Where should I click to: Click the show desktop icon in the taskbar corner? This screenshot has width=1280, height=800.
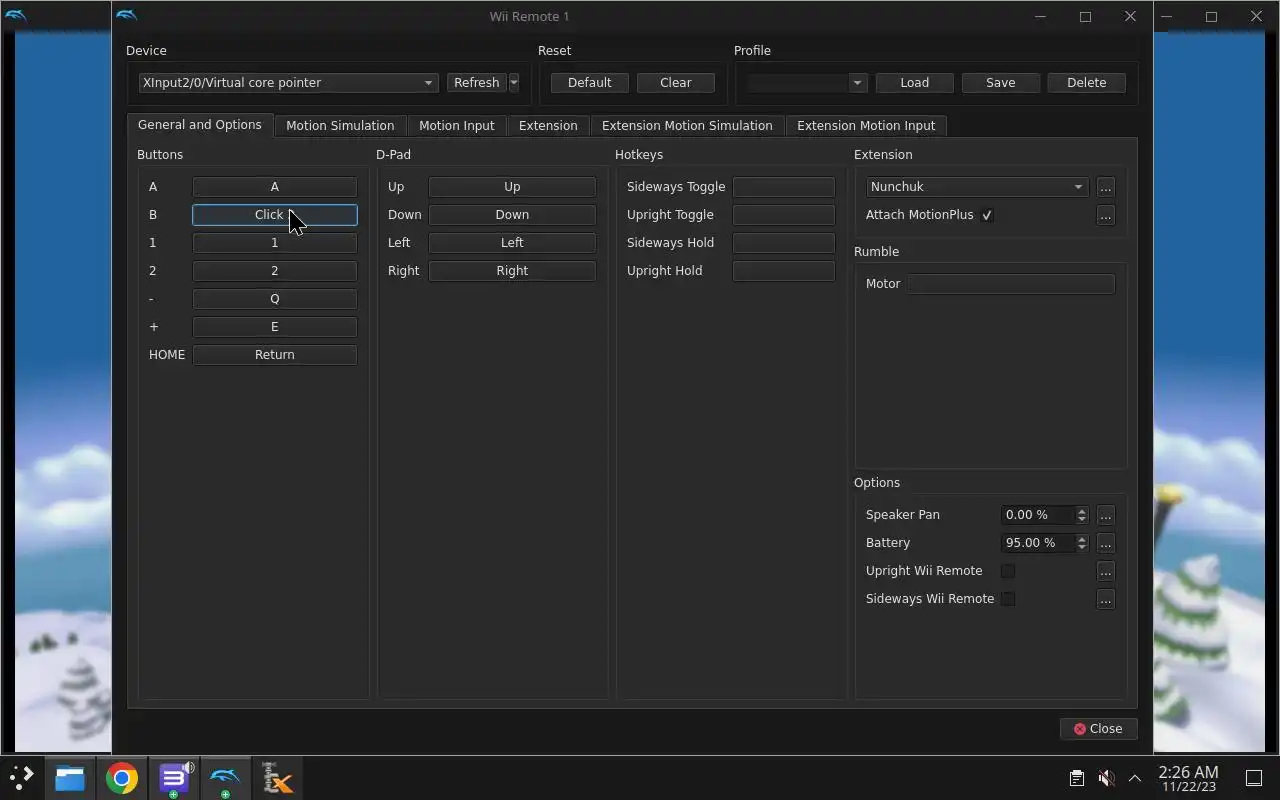pyautogui.click(x=1254, y=778)
